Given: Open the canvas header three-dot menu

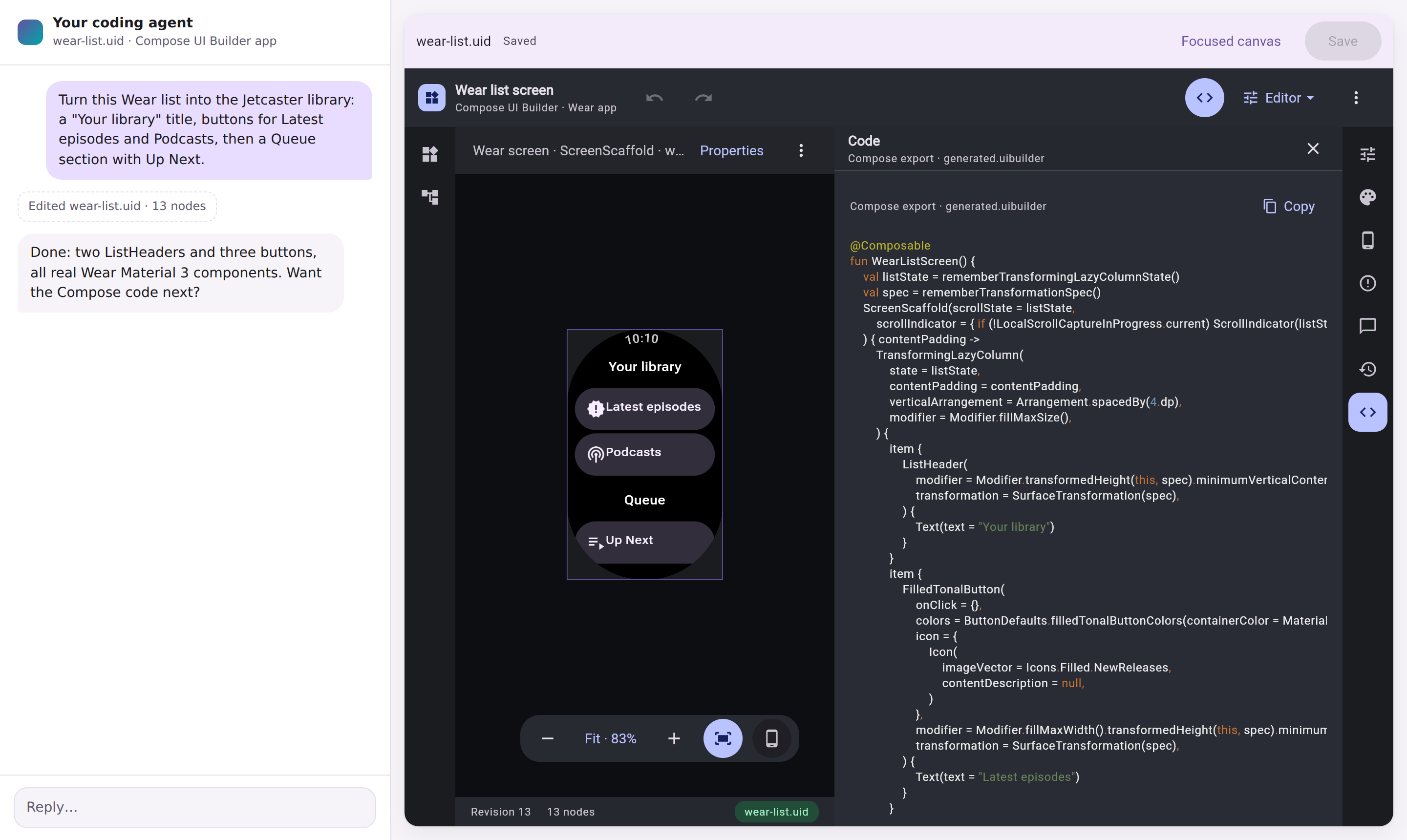Looking at the screenshot, I should tap(801, 150).
